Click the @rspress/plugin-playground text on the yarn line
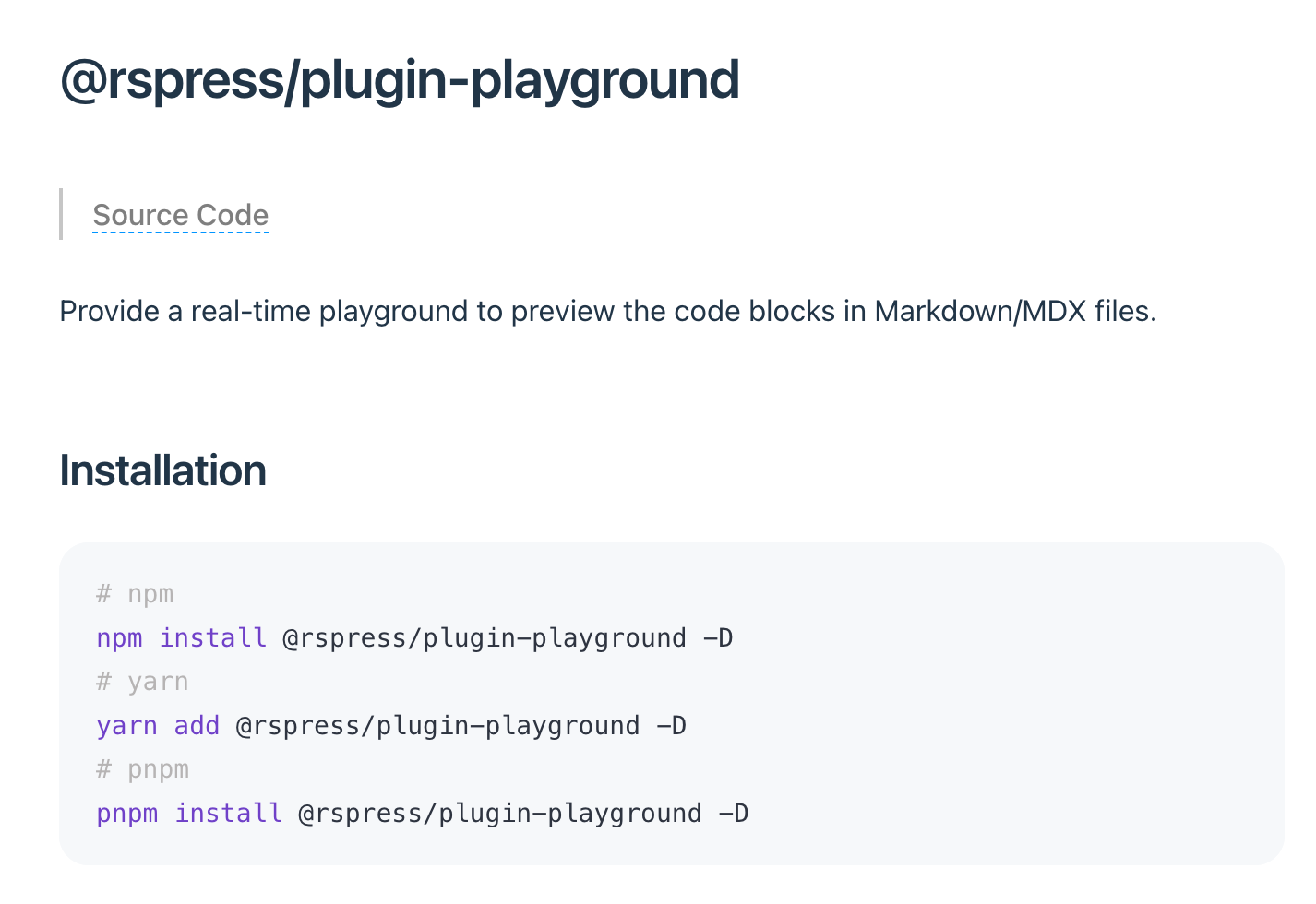 point(437,725)
